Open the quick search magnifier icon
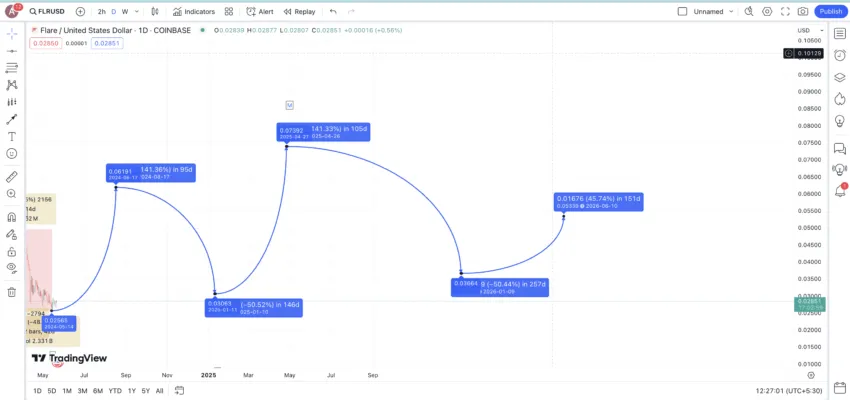Image resolution: width=850 pixels, height=400 pixels. (x=749, y=11)
